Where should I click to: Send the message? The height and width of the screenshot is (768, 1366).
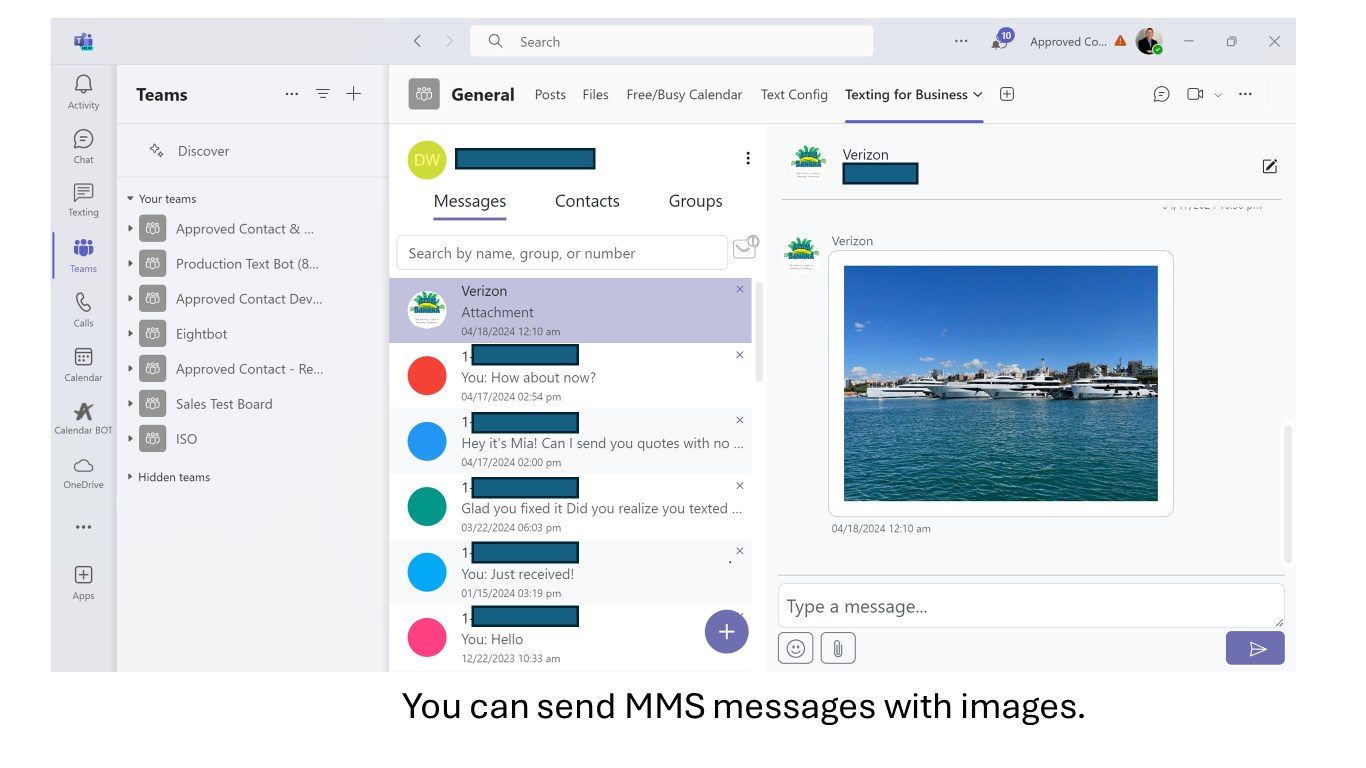[x=1255, y=649]
